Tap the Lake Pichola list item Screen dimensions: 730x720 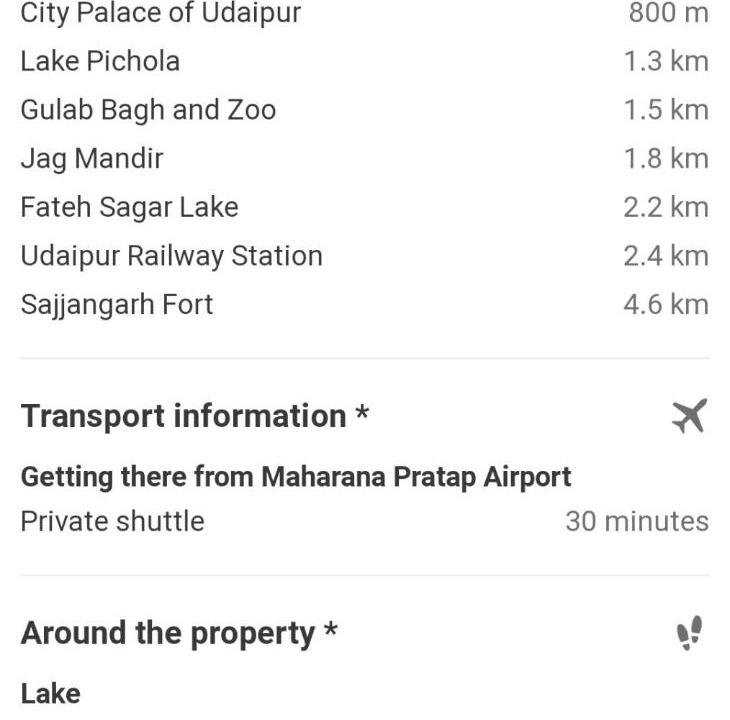[x=100, y=61]
